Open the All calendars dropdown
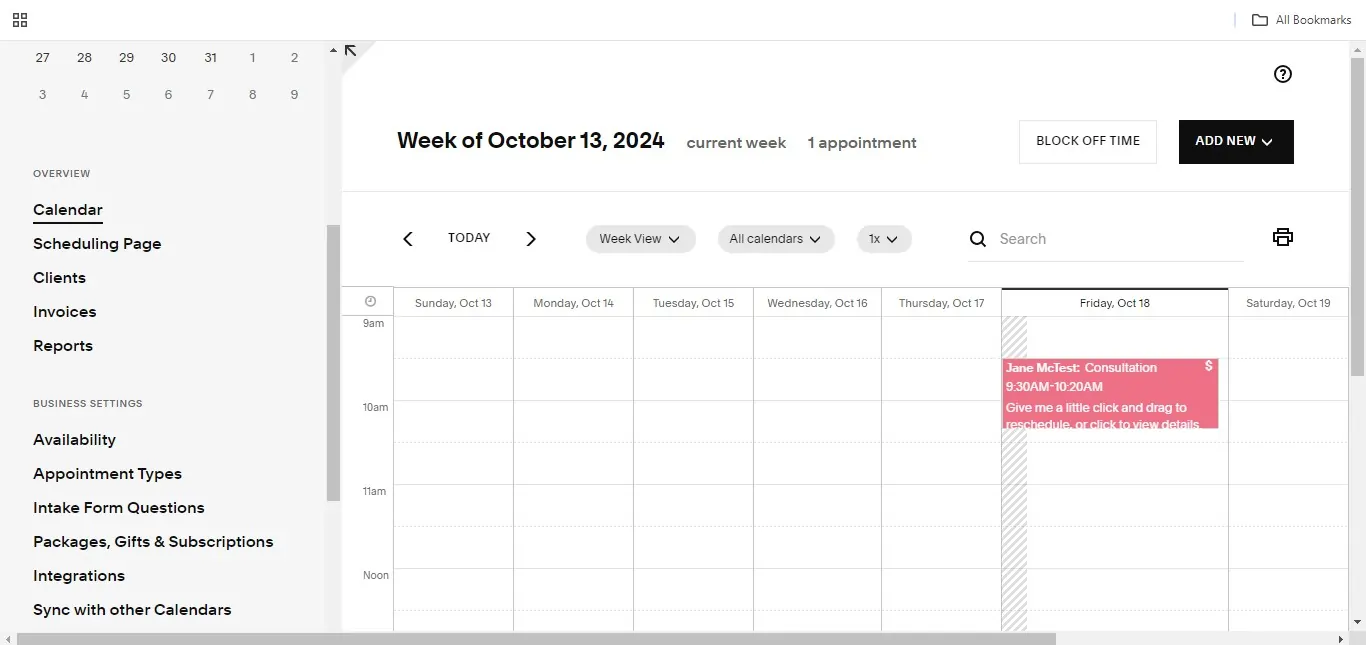The height and width of the screenshot is (645, 1366). [x=775, y=239]
